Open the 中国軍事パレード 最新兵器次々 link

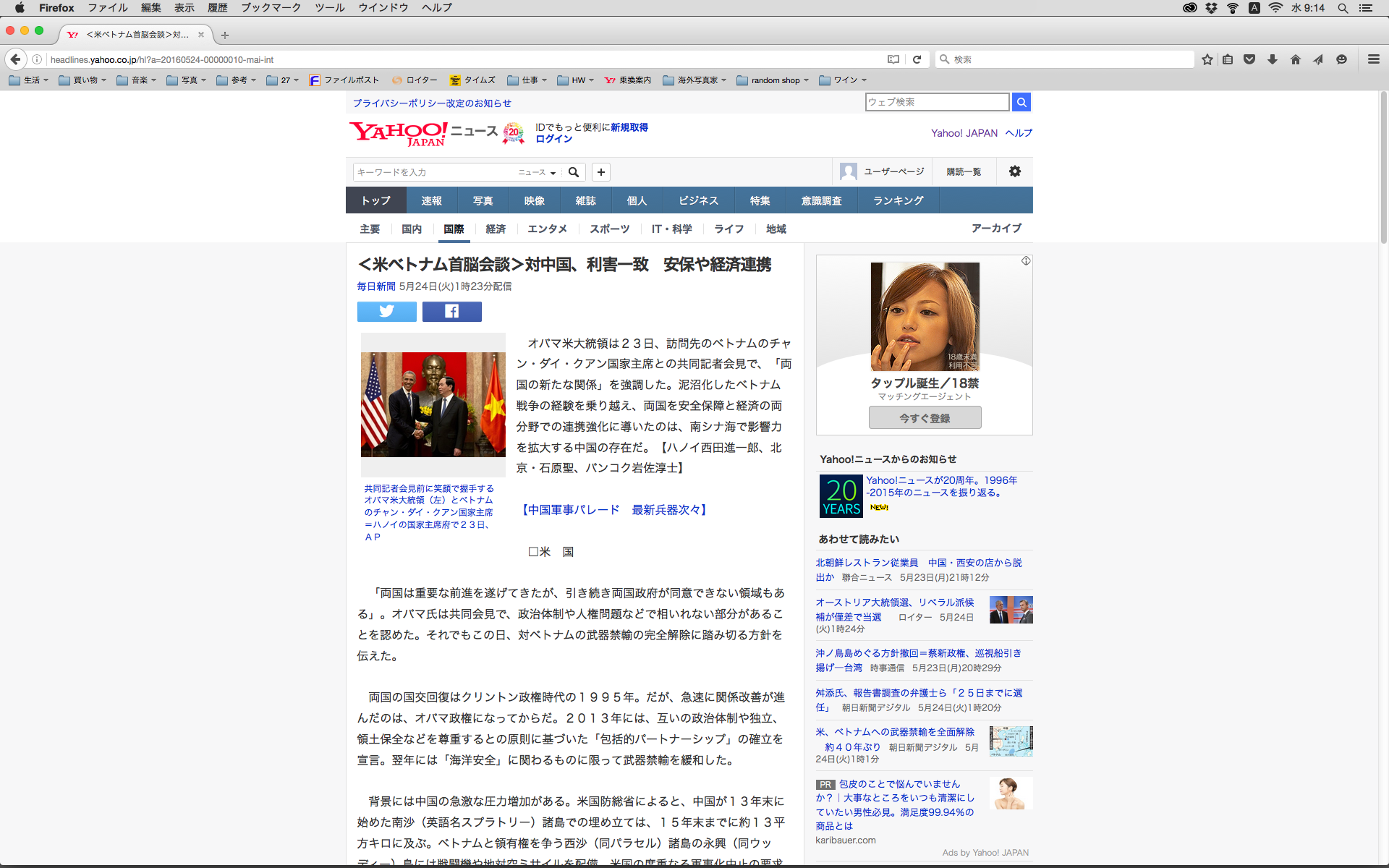pos(613,510)
